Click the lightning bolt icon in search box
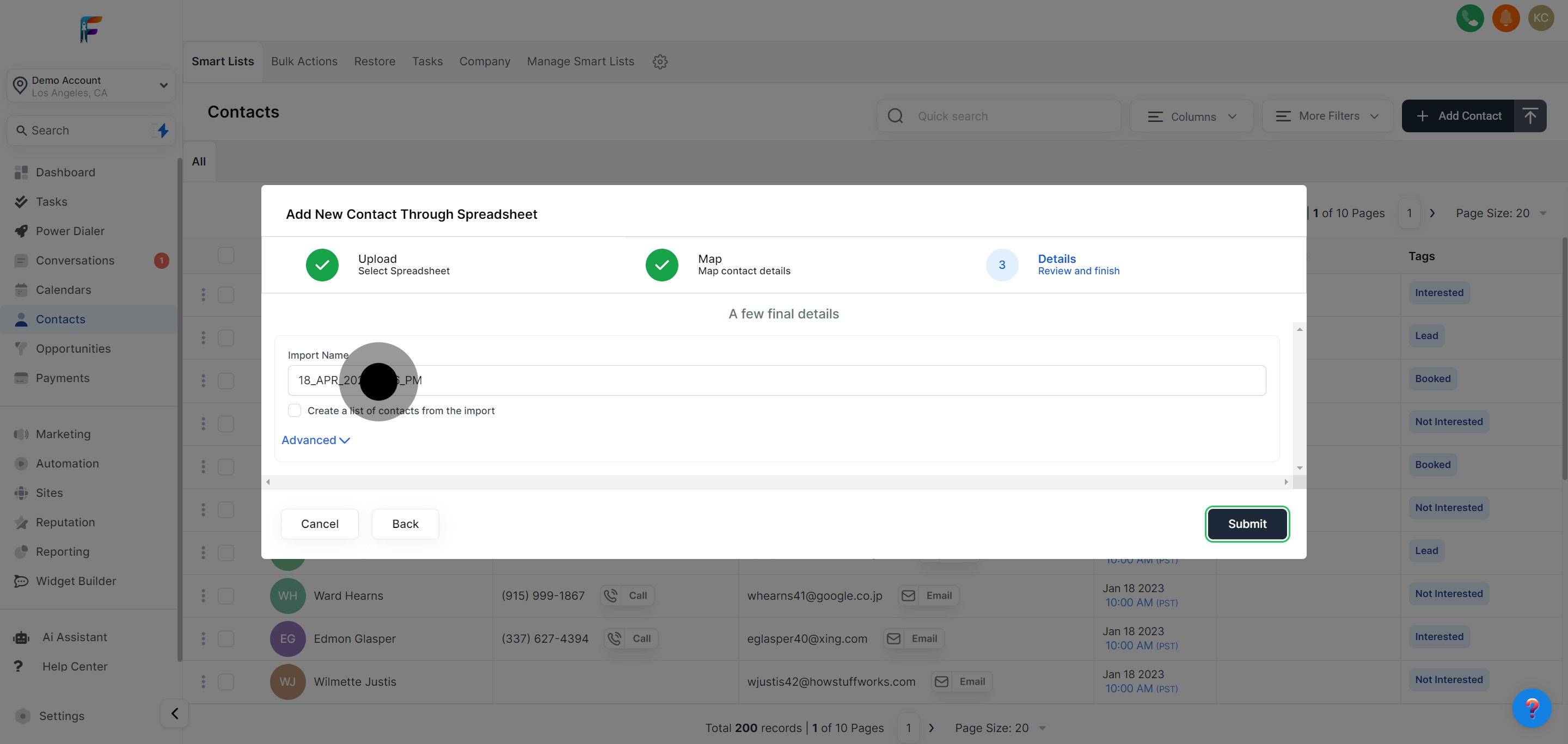The image size is (1568, 744). point(163,130)
